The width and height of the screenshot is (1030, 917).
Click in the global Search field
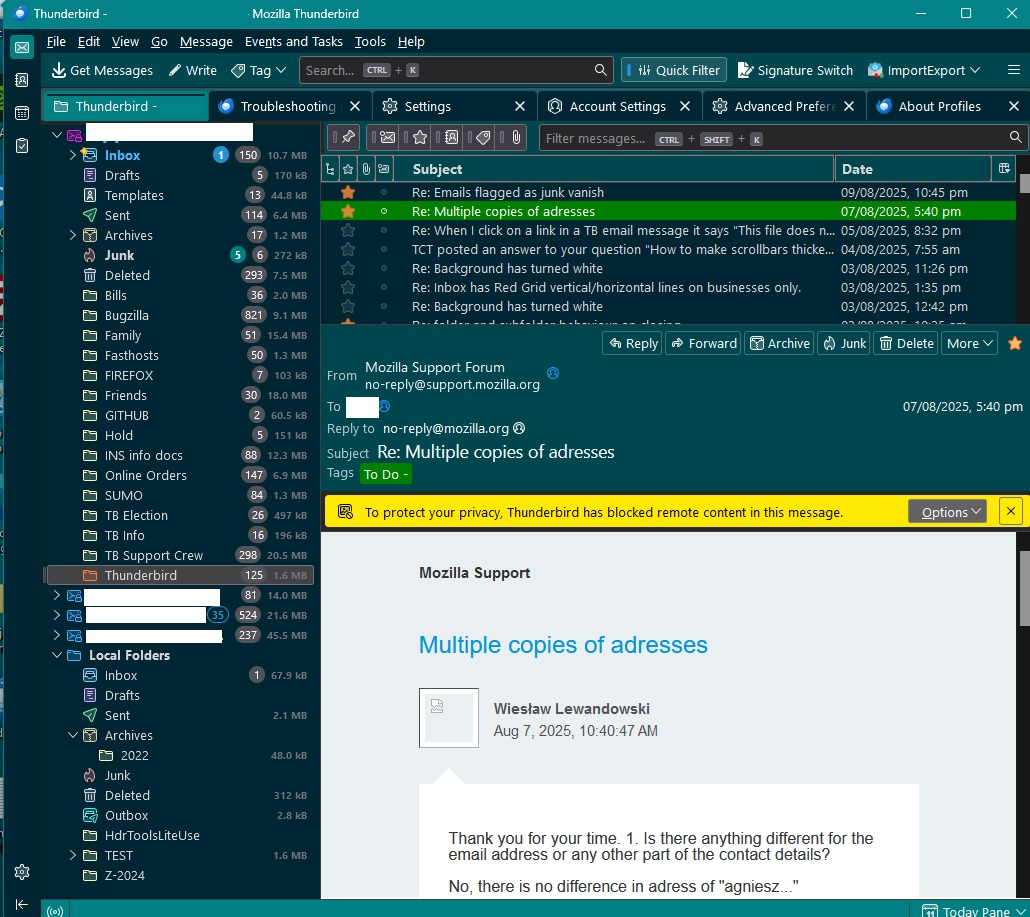click(456, 70)
